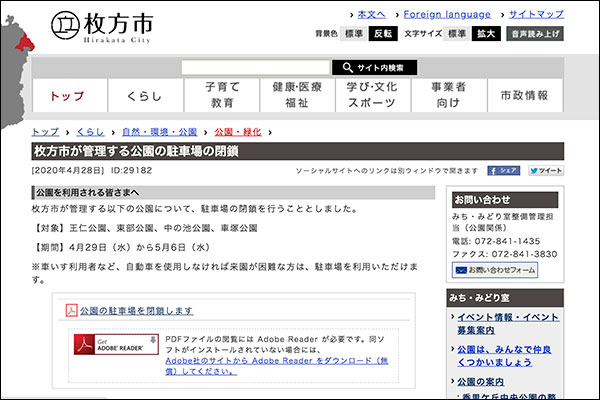Click the Hirakata City logo

click(x=100, y=23)
